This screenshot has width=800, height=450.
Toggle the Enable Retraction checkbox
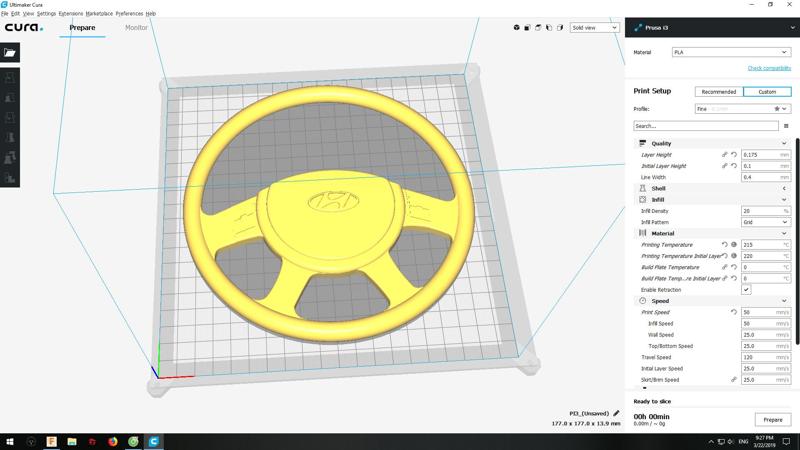746,290
